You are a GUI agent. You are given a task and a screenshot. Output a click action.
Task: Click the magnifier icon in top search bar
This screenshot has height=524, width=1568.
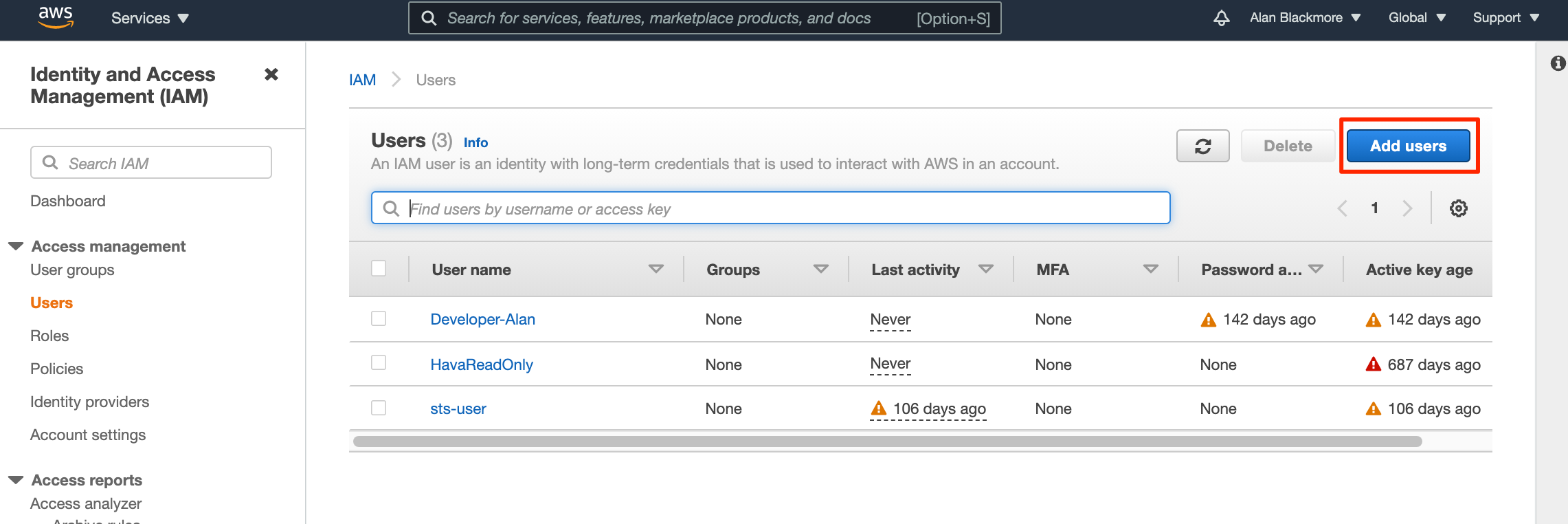pyautogui.click(x=429, y=18)
